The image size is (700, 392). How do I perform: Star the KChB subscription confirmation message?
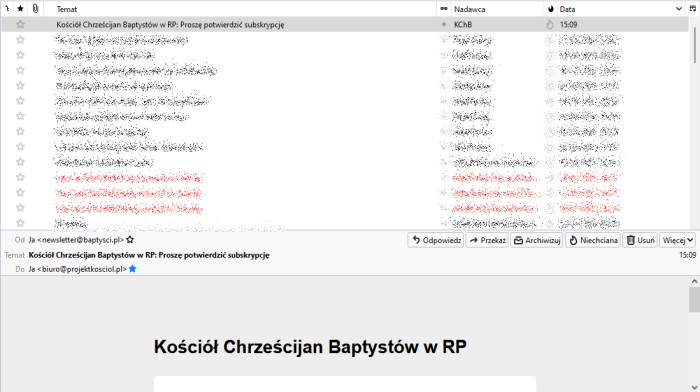[20, 25]
